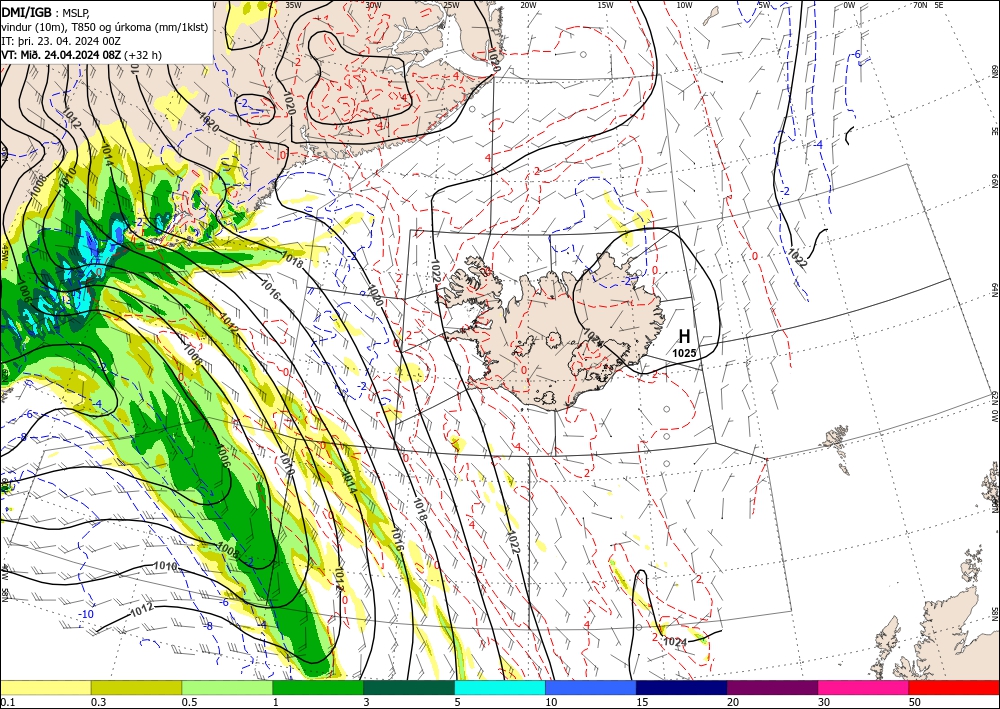This screenshot has height=709, width=1000.
Task: Pick the light green 0.5 legend band
Action: [227, 687]
